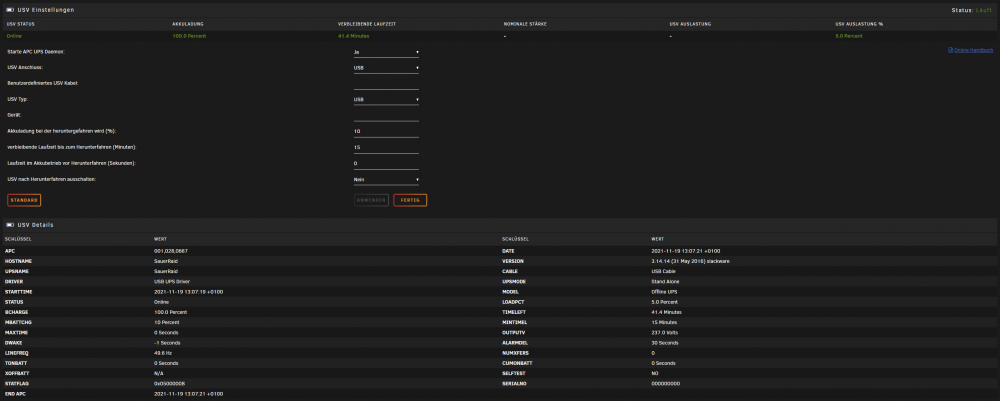
Task: Focus the Laufzeit im Akkubetrieb seconds field
Action: tap(386, 164)
